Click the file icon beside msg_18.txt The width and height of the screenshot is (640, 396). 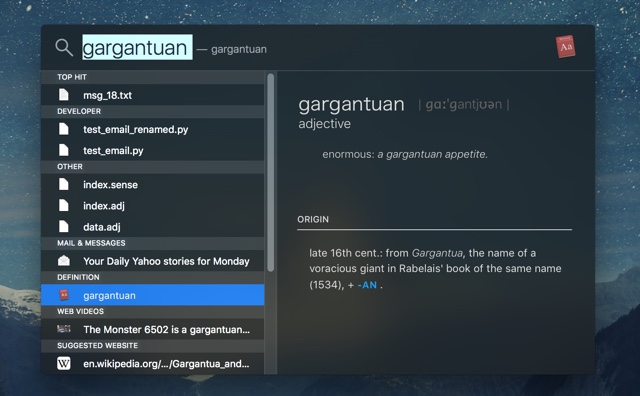click(64, 95)
